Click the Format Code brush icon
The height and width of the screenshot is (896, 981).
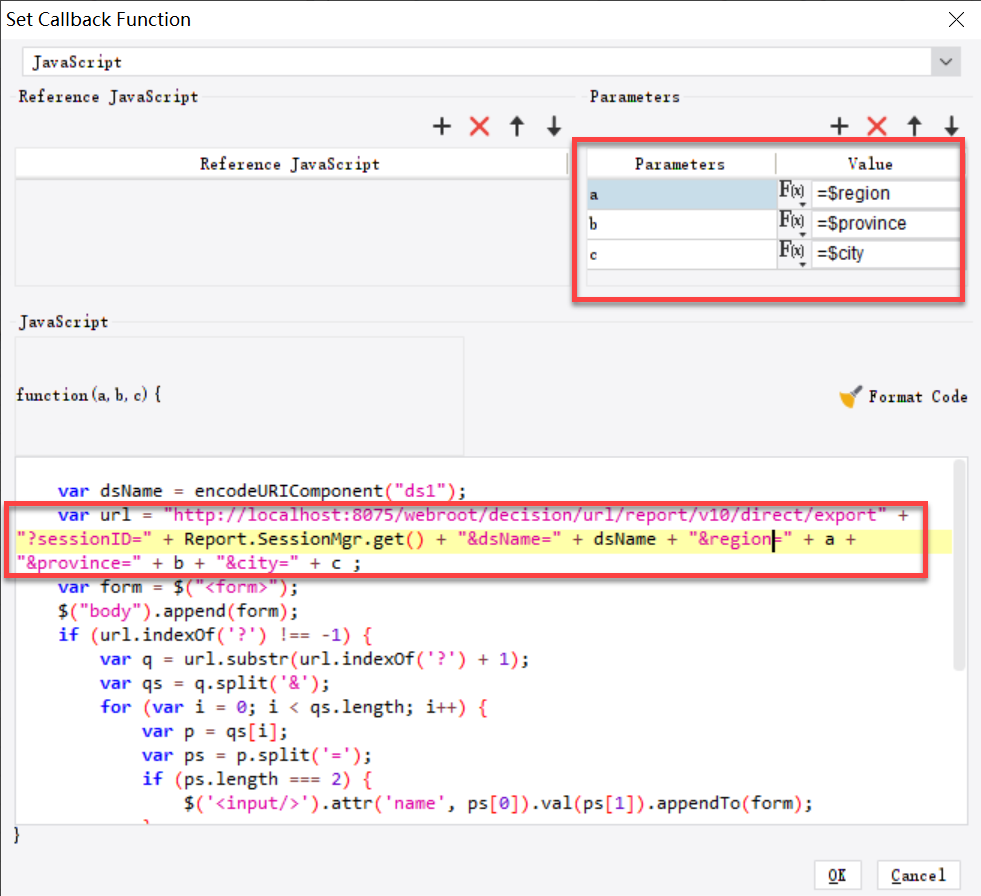[x=850, y=396]
